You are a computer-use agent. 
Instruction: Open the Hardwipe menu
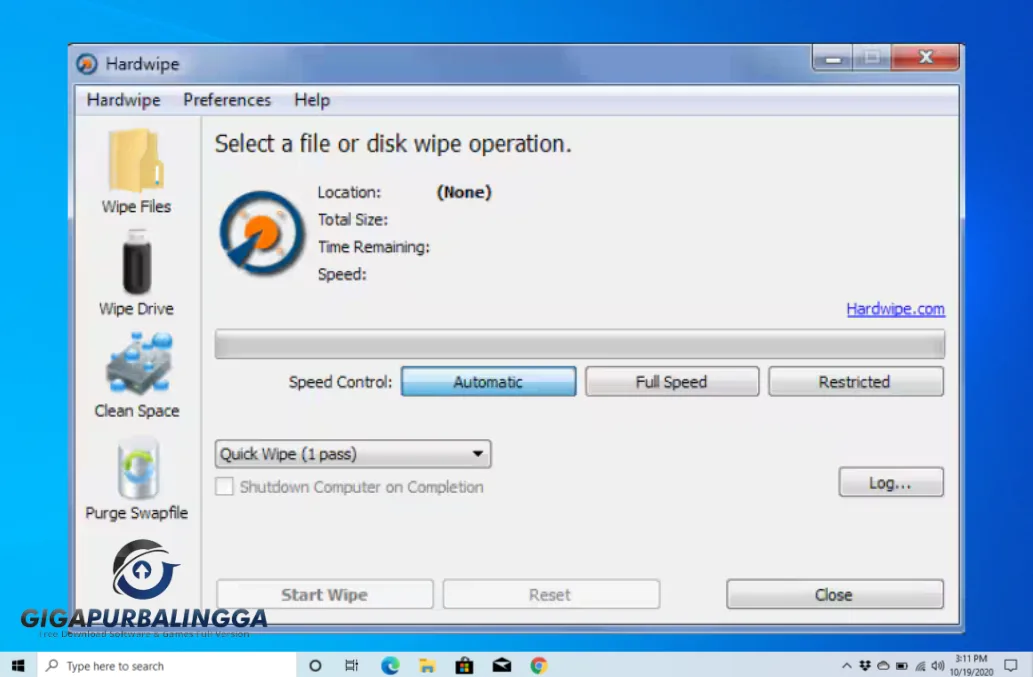(124, 100)
